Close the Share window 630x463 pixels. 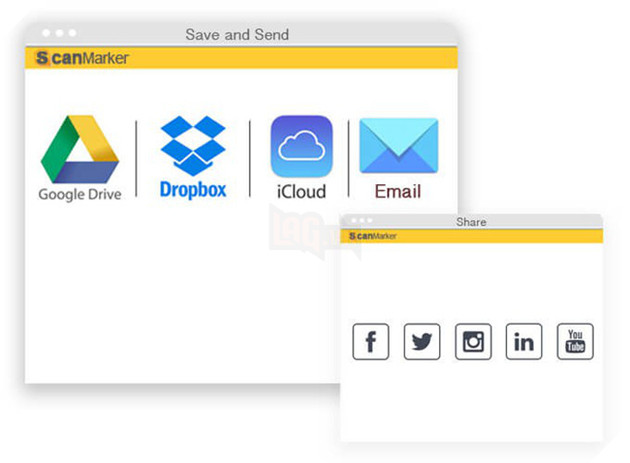[354, 220]
